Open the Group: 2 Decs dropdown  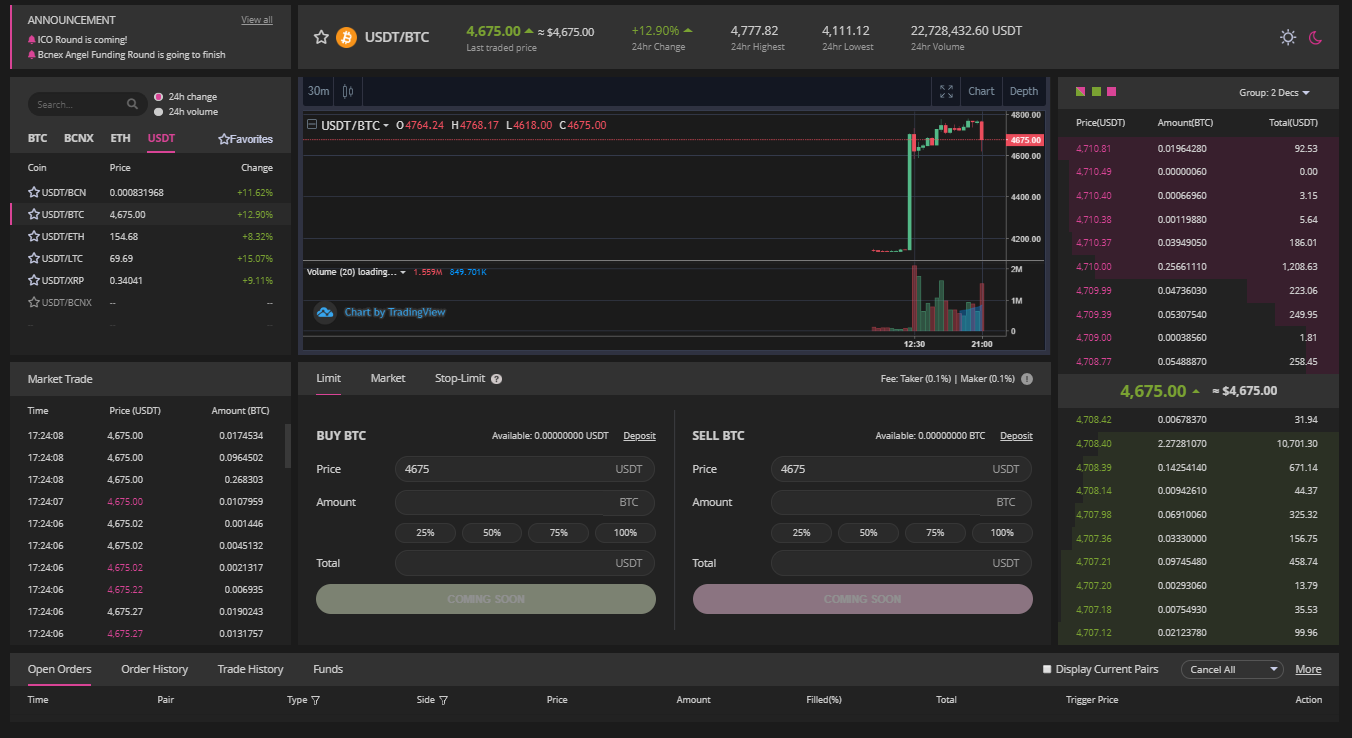(1274, 92)
